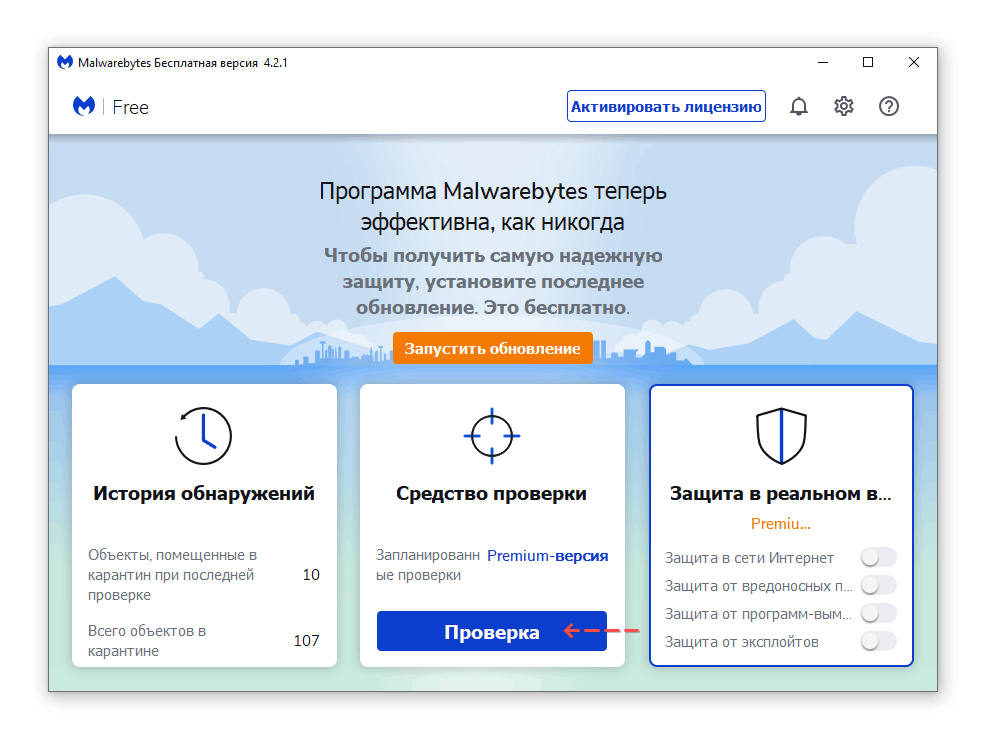Open the Premium-версия link
The width and height of the screenshot is (986, 733).
pos(547,556)
